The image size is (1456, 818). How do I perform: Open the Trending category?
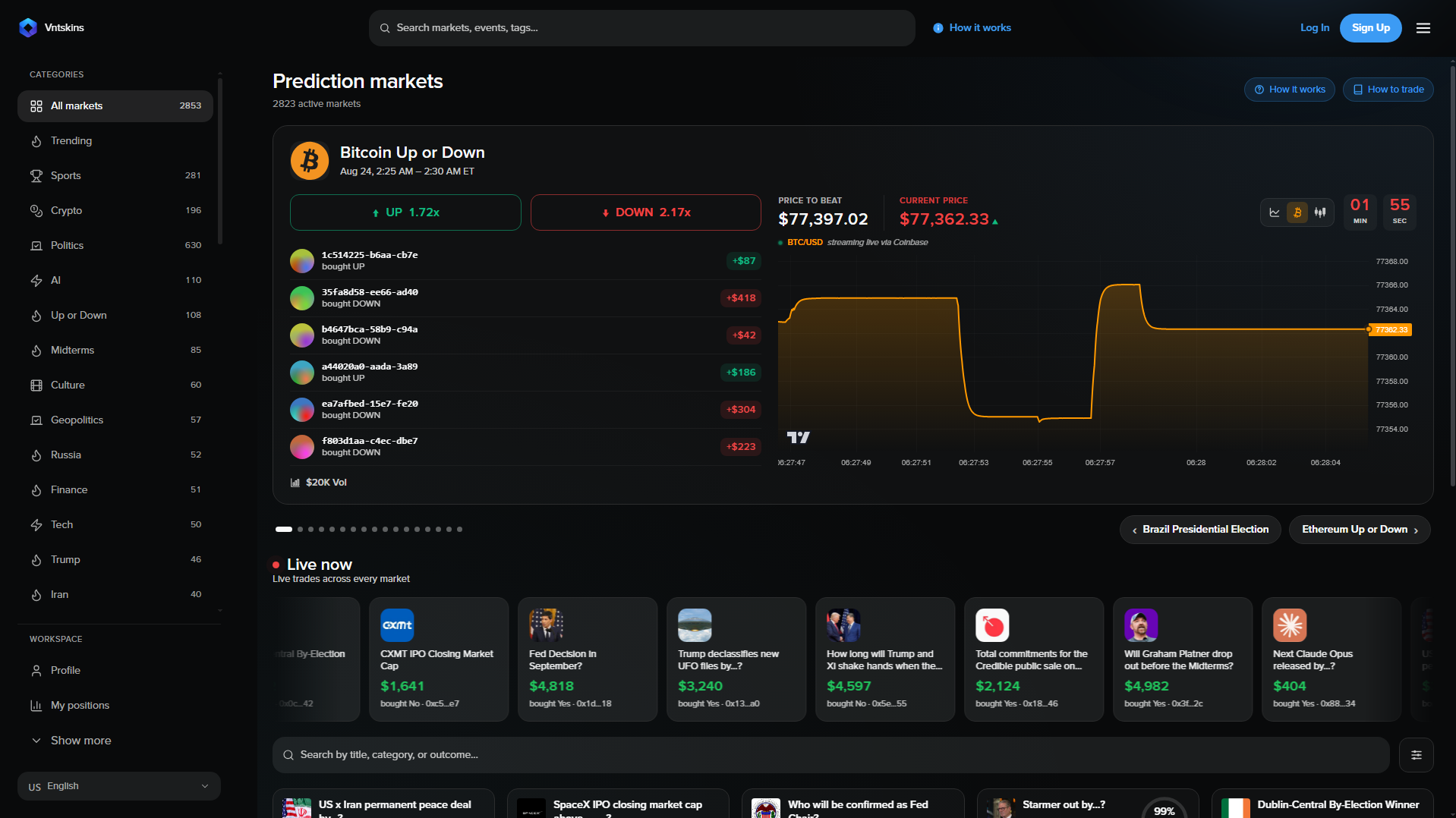tap(115, 141)
